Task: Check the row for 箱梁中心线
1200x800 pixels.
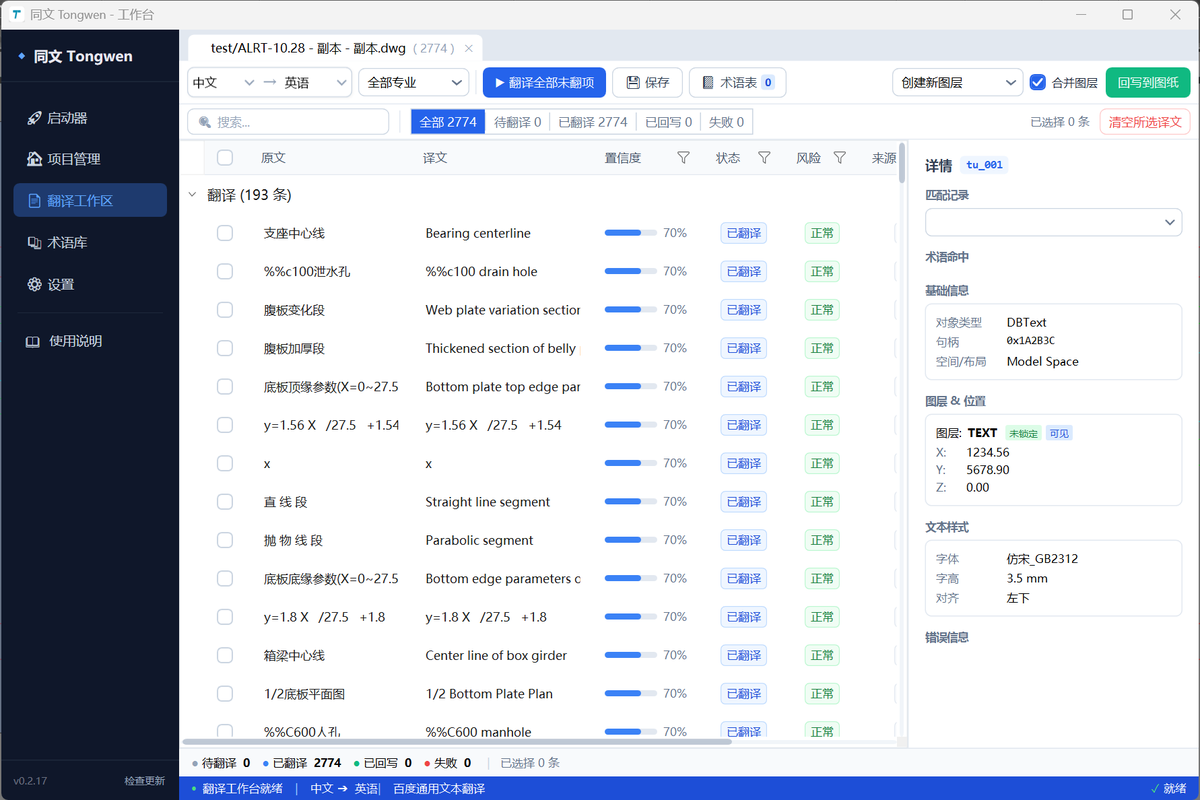Action: coord(225,655)
